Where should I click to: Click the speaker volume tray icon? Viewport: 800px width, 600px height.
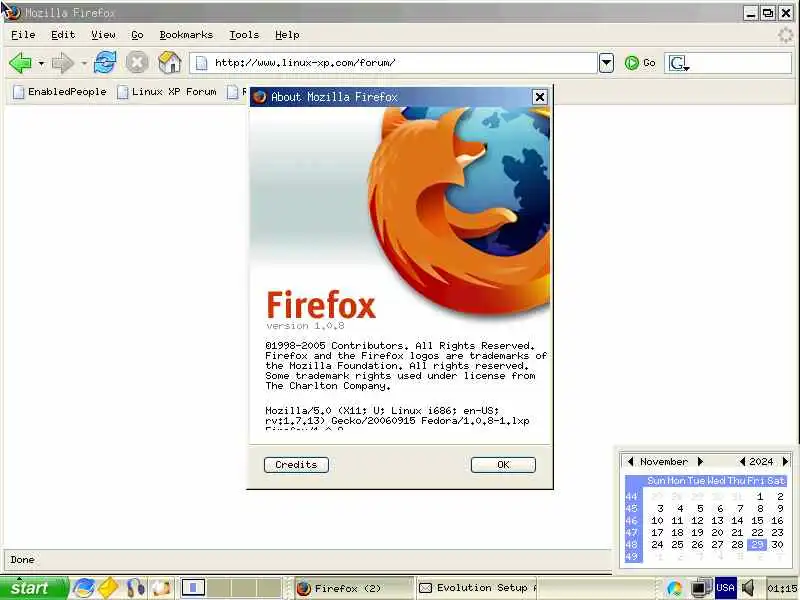click(x=749, y=588)
